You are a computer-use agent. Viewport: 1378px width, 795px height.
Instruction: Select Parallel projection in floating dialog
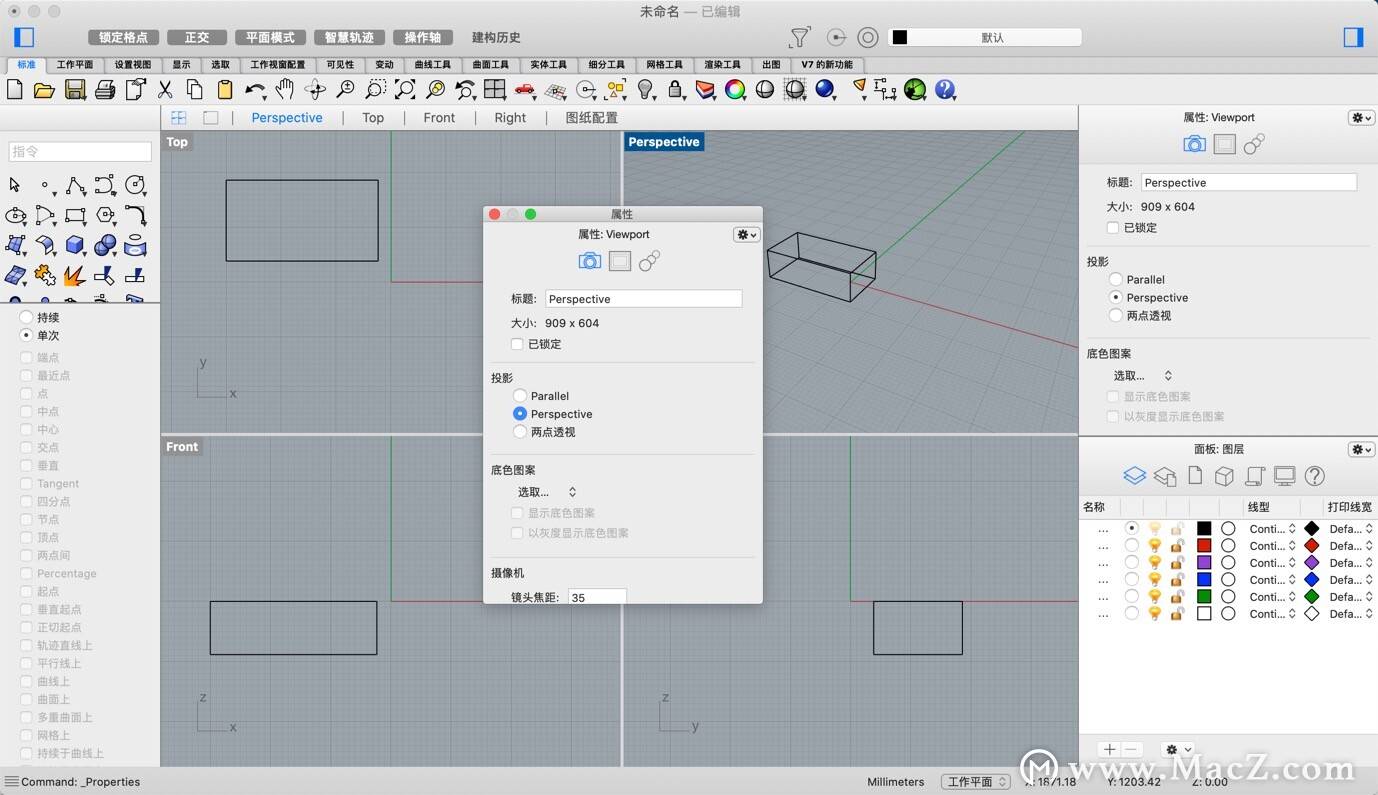point(520,396)
